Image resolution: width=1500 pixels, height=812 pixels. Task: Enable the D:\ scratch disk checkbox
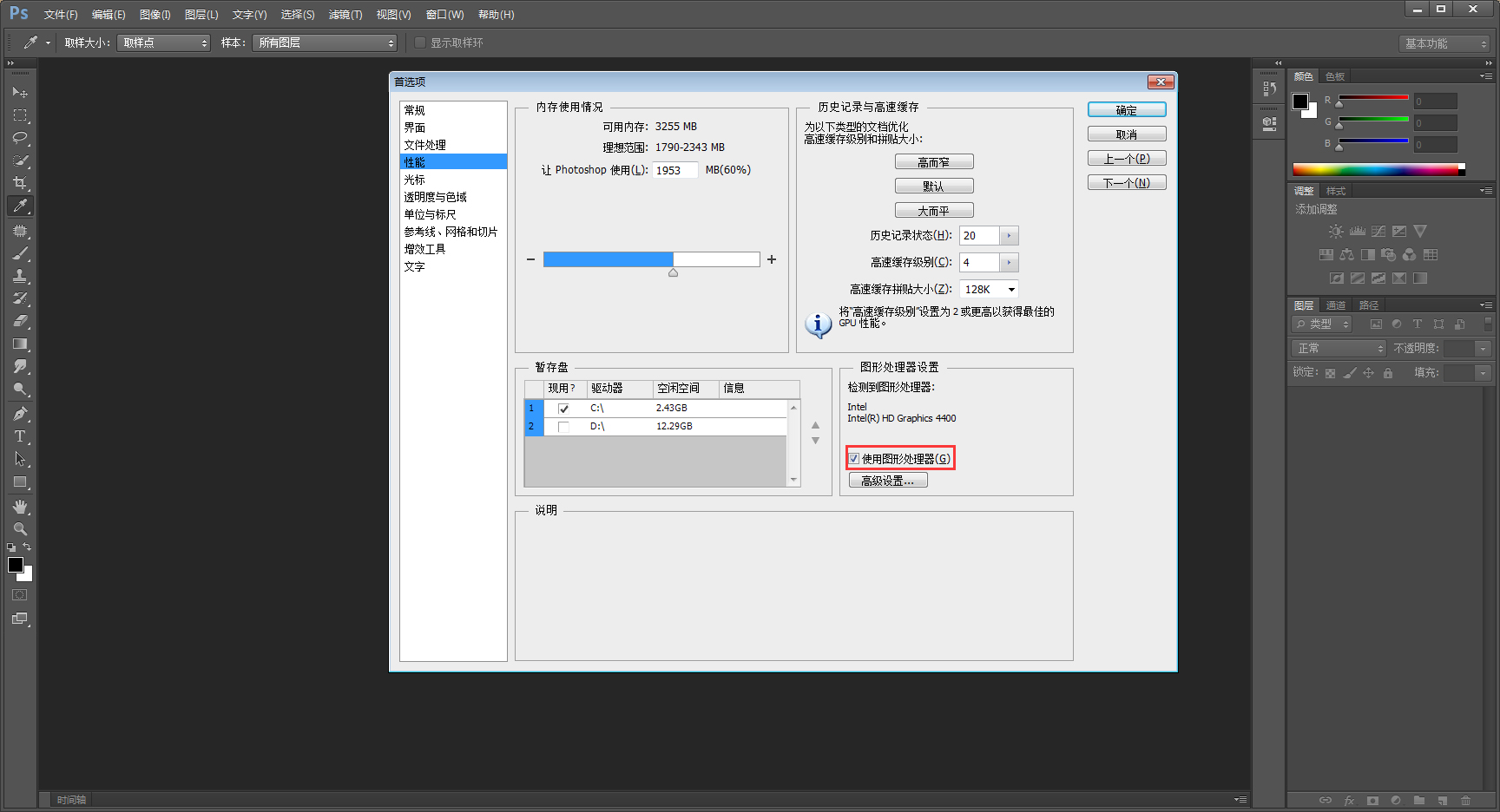(x=564, y=426)
